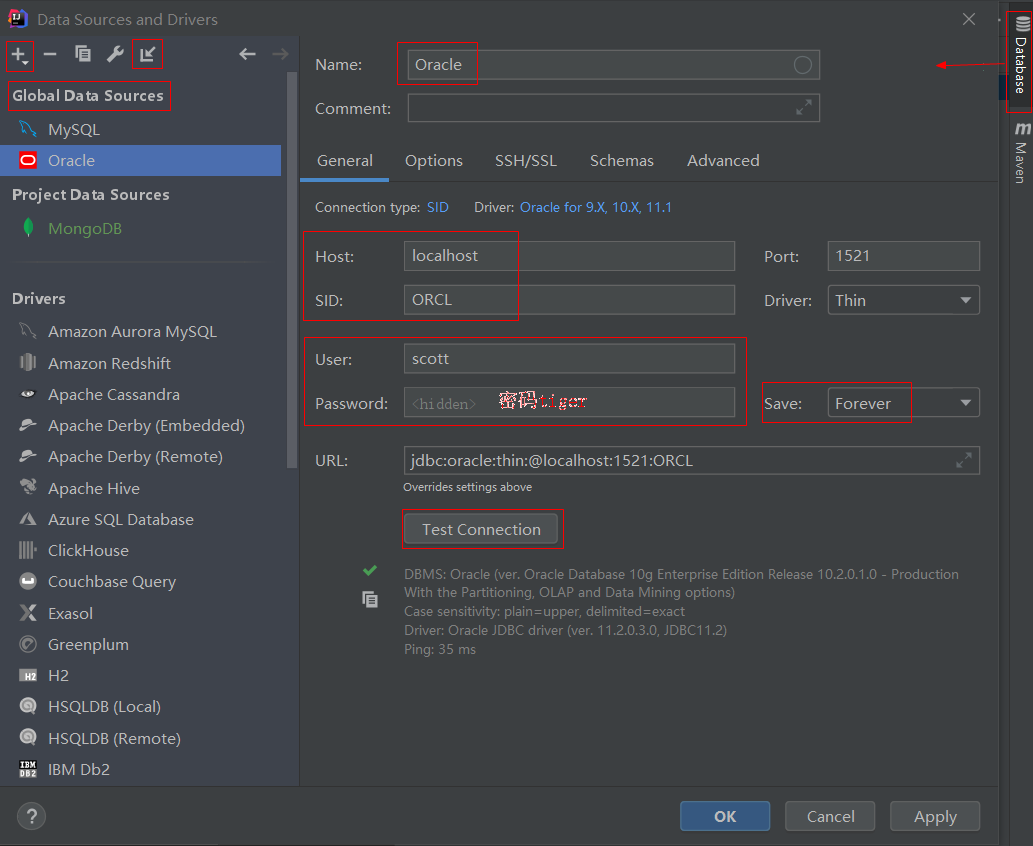Select Amazon Redshift driver
Screen dimensions: 1033x846
[140, 363]
